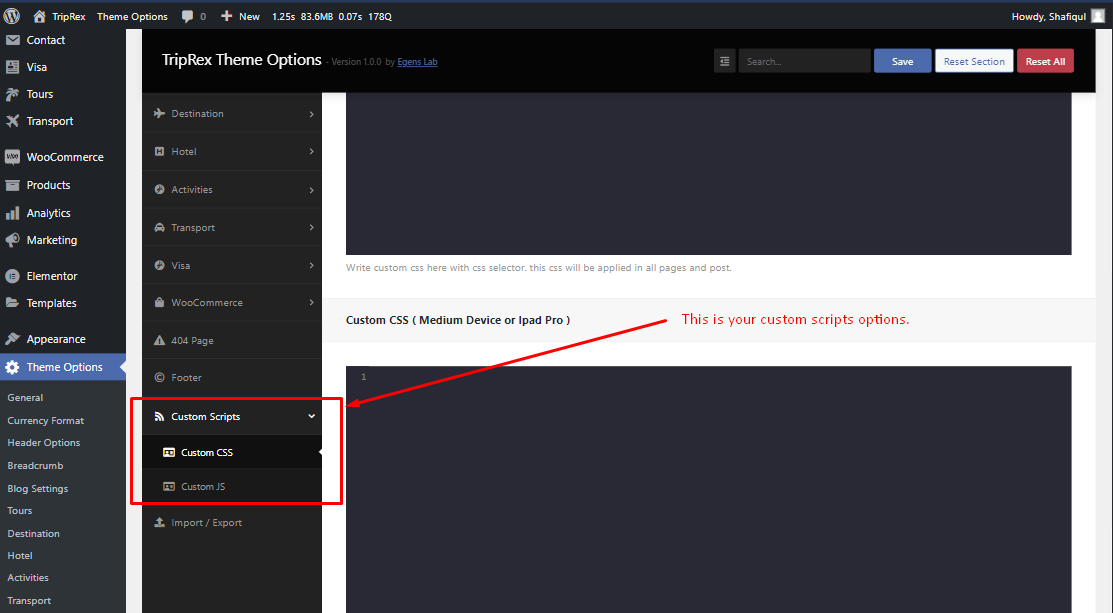Click the Import / Export upload icon

[x=159, y=522]
